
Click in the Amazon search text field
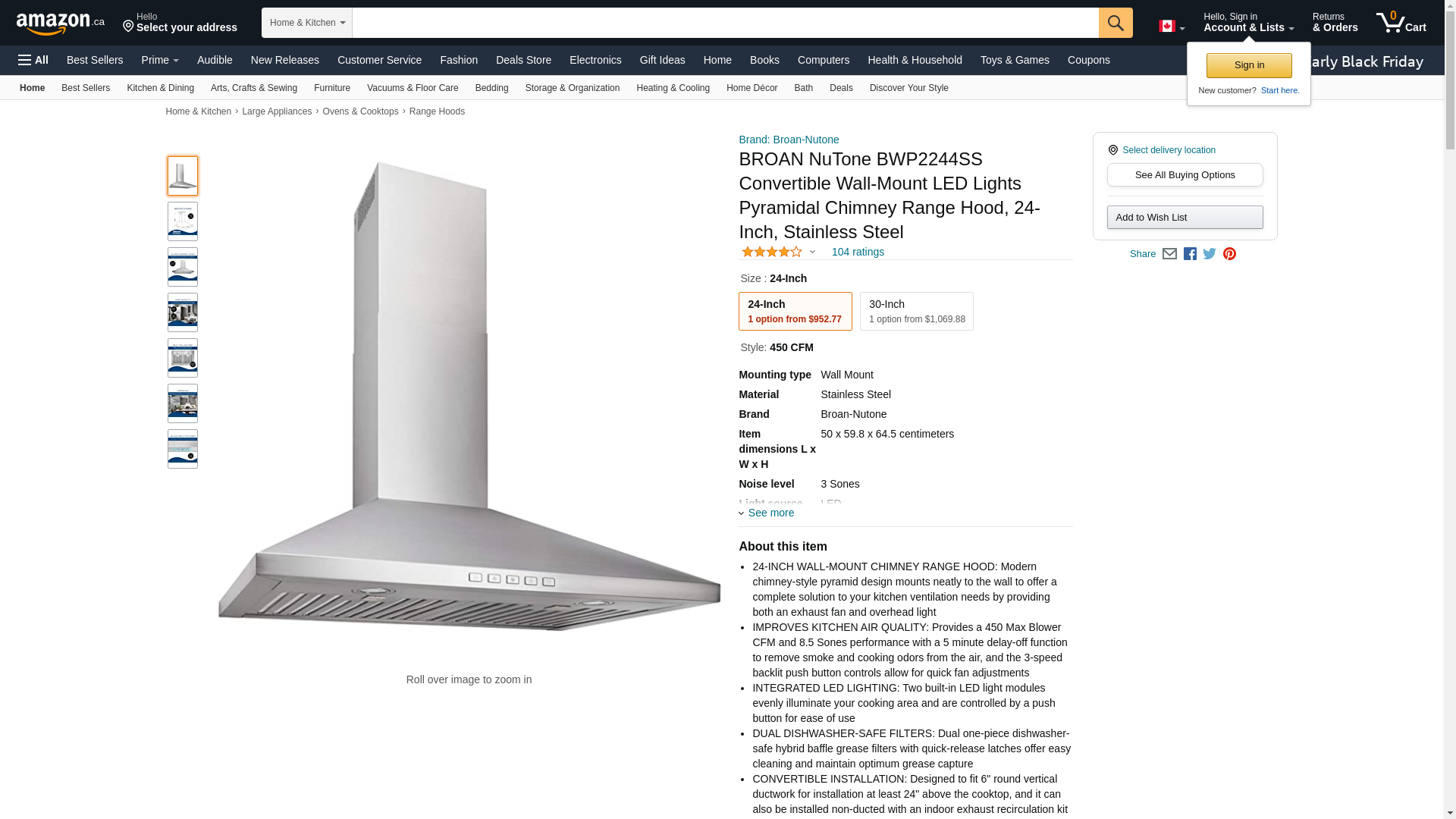click(x=725, y=23)
